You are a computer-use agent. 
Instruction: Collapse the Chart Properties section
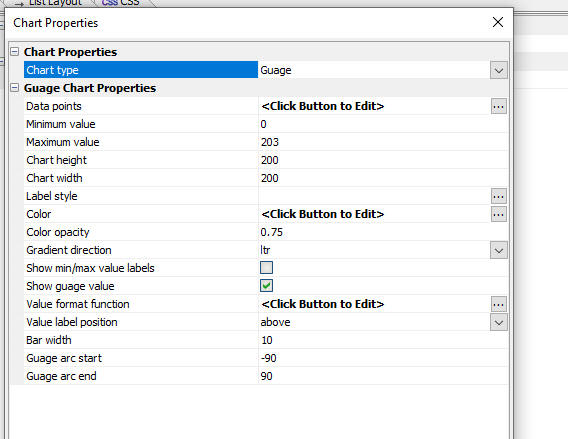pyautogui.click(x=14, y=51)
